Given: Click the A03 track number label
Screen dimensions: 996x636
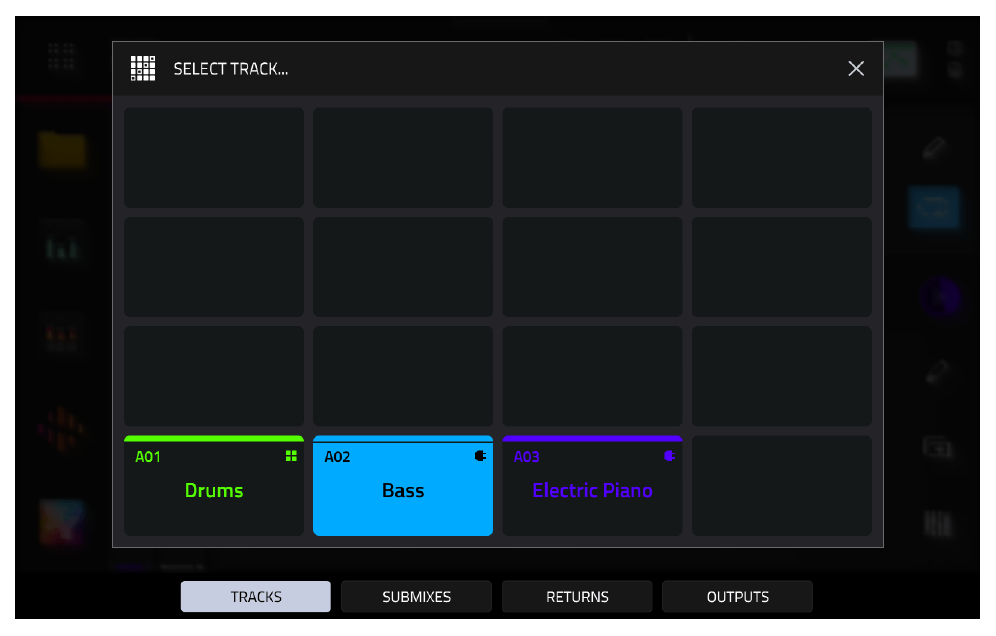Looking at the screenshot, I should (527, 457).
